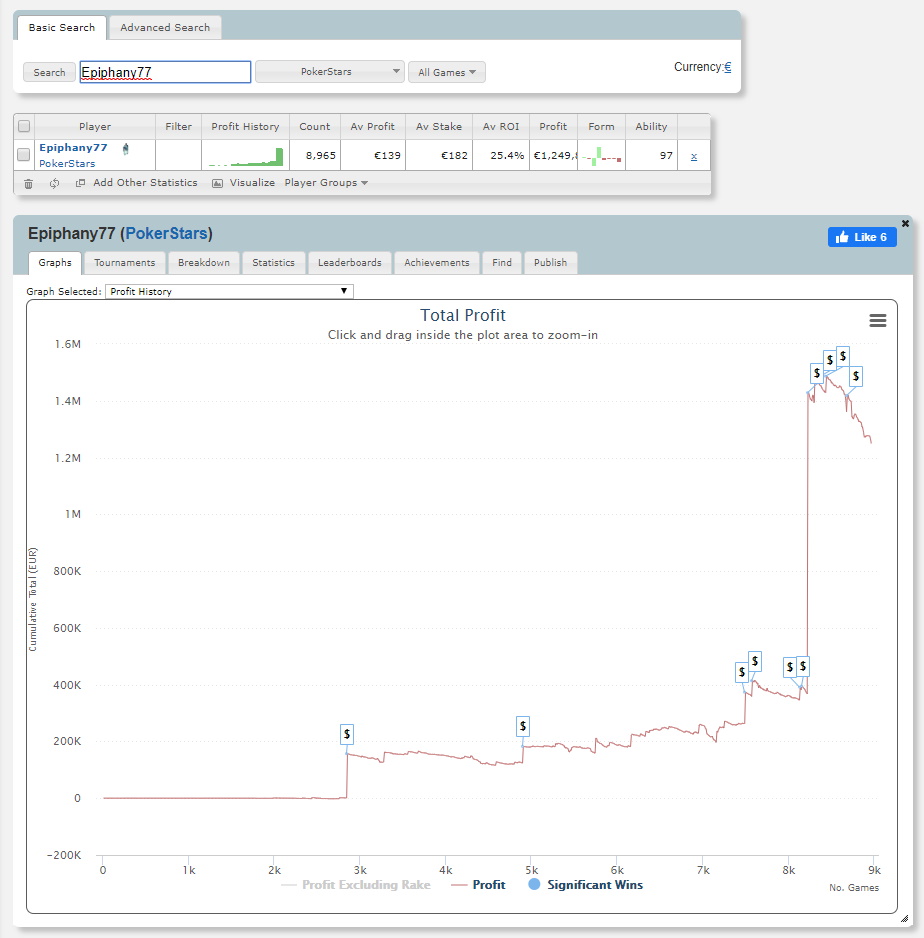This screenshot has width=924, height=938.
Task: Open the PokerStars network dropdown
Action: (330, 72)
